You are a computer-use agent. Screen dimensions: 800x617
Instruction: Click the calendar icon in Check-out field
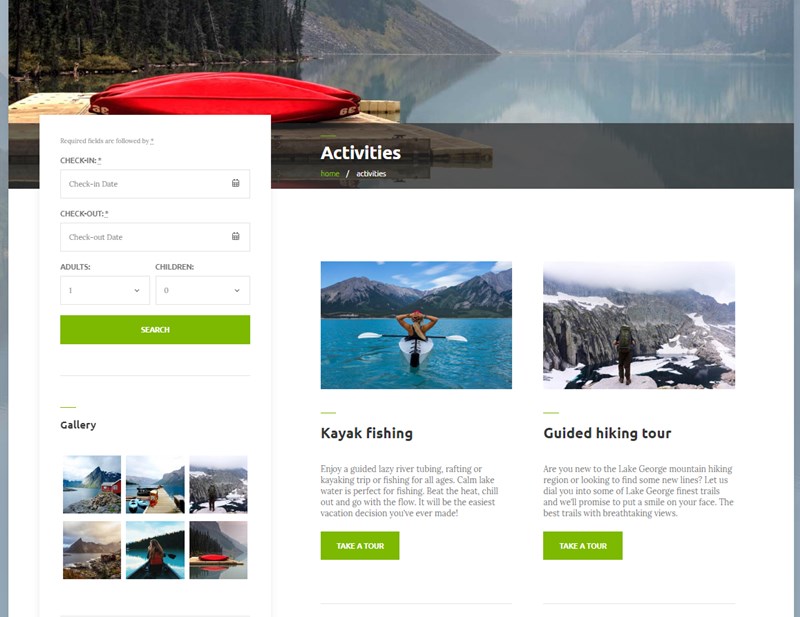[236, 236]
